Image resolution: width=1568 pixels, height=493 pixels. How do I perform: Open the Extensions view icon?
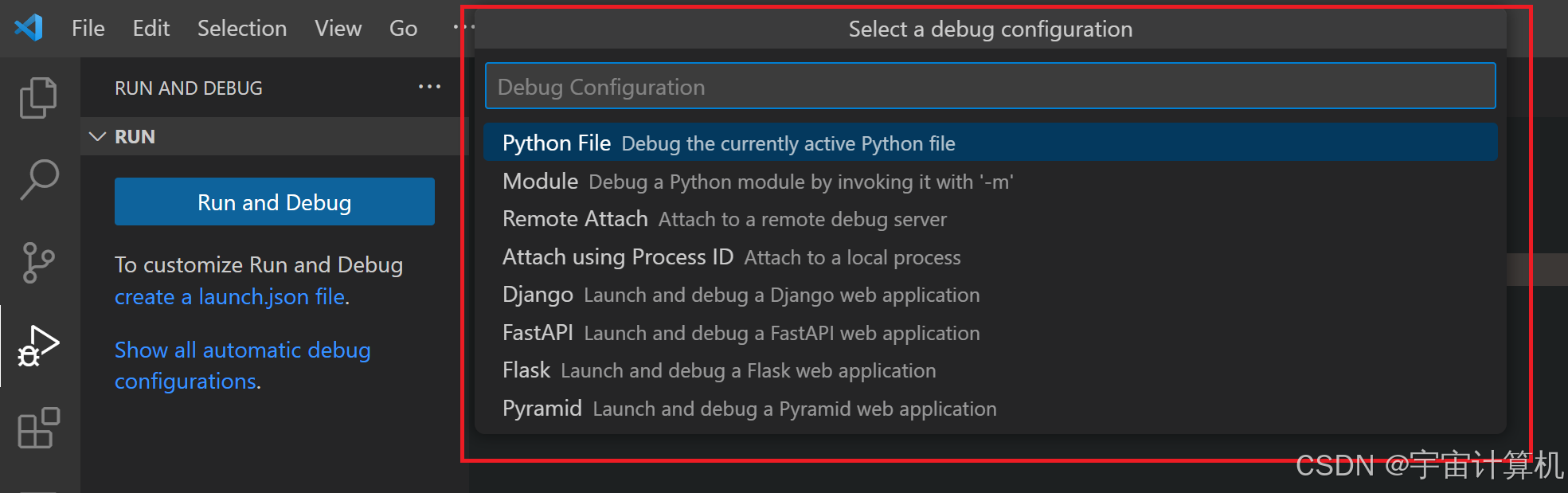(x=38, y=428)
